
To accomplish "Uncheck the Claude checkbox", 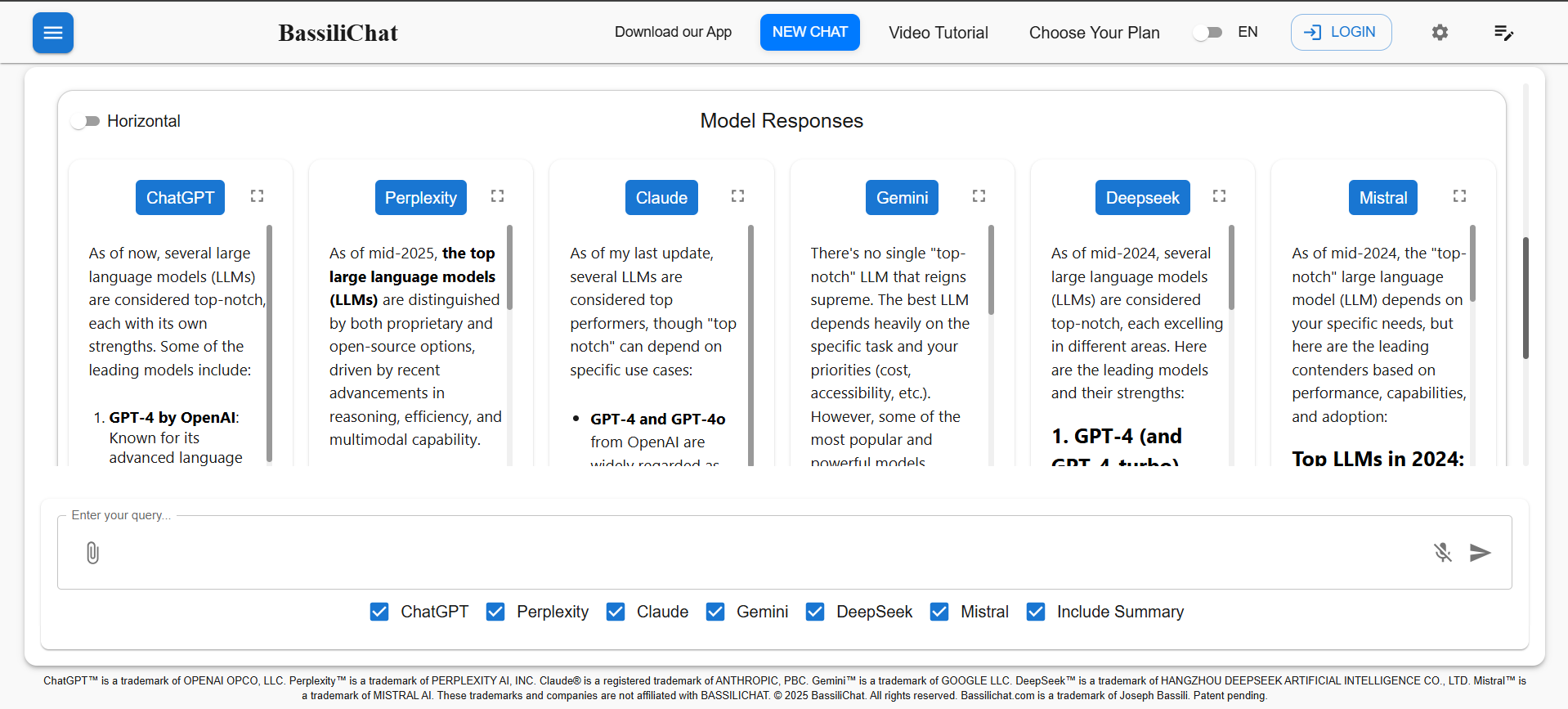I will coord(616,612).
